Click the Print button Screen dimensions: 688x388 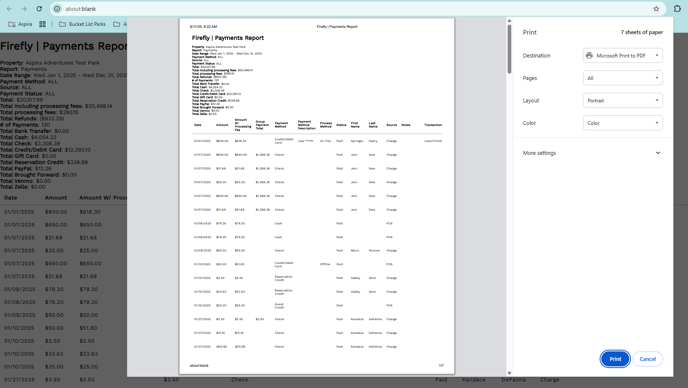615,359
